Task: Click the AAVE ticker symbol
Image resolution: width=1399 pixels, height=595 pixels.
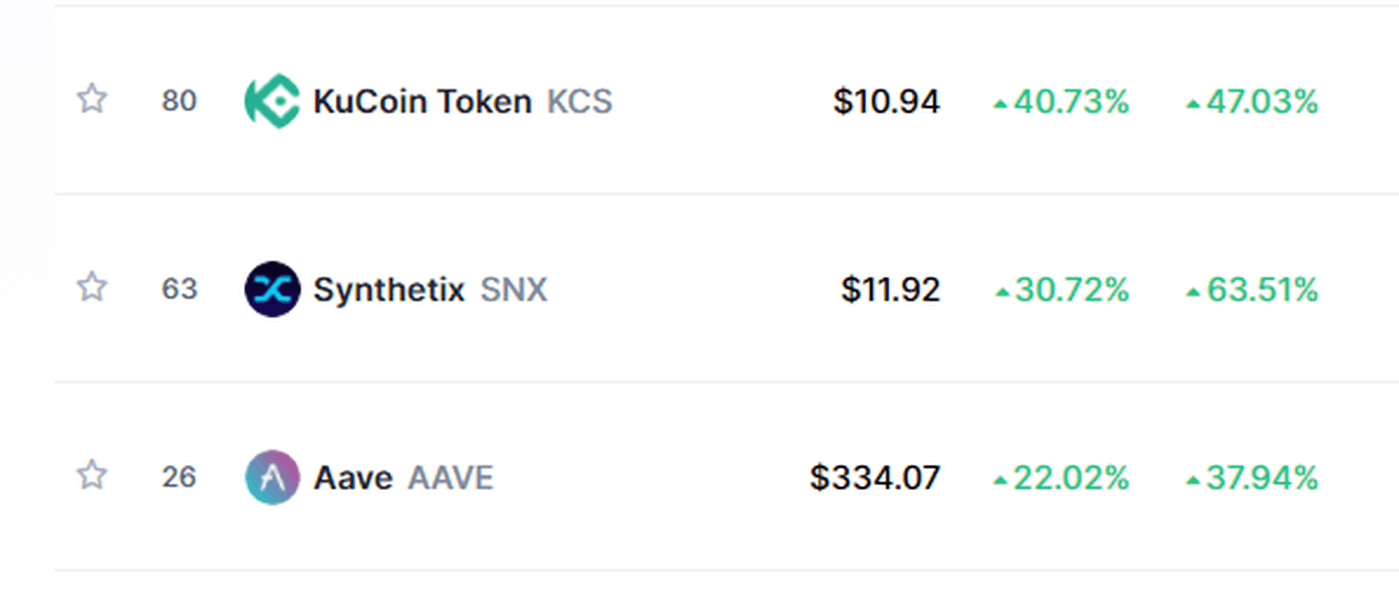Action: pos(451,478)
